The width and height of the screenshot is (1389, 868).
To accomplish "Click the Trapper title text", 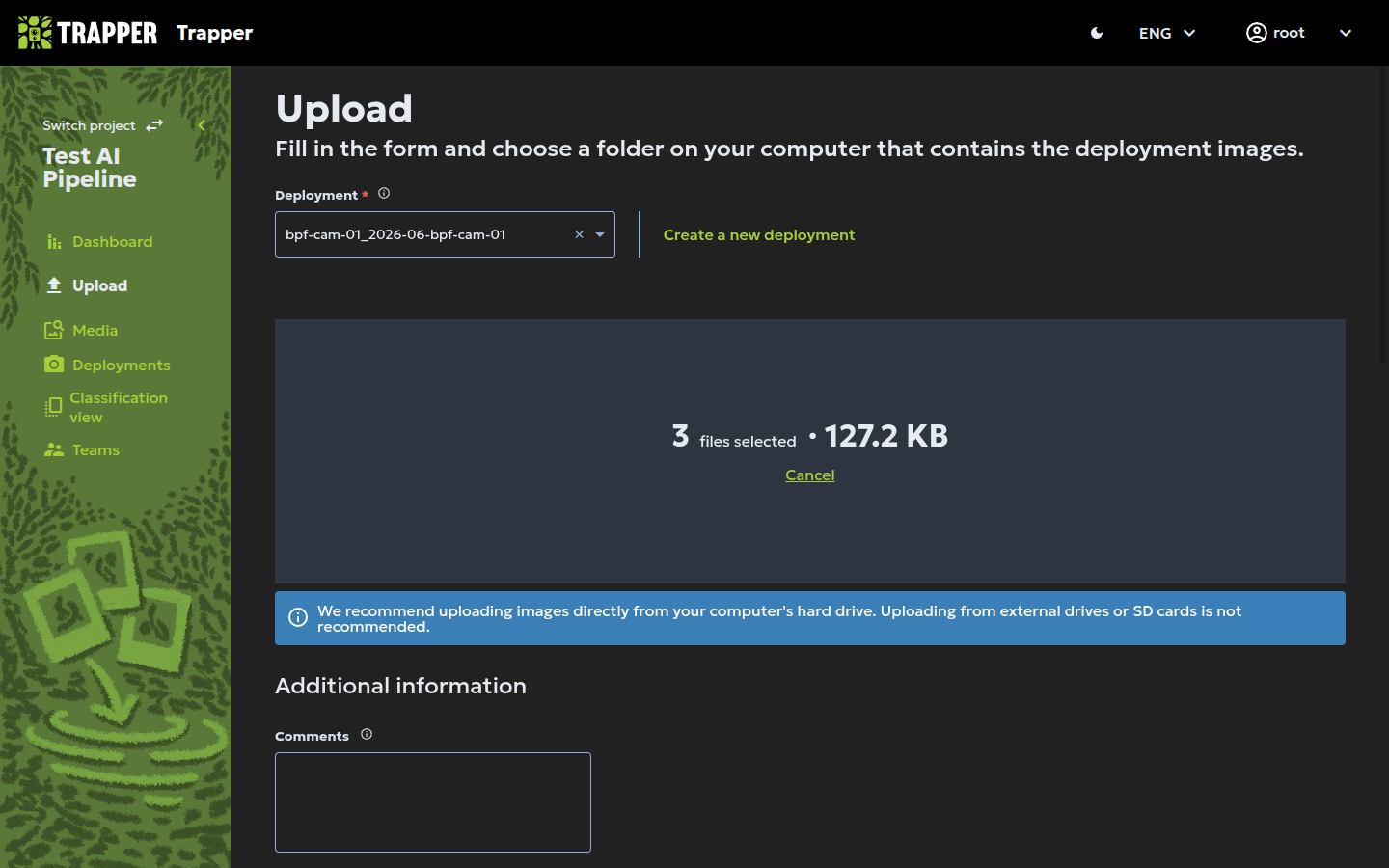I will [214, 33].
